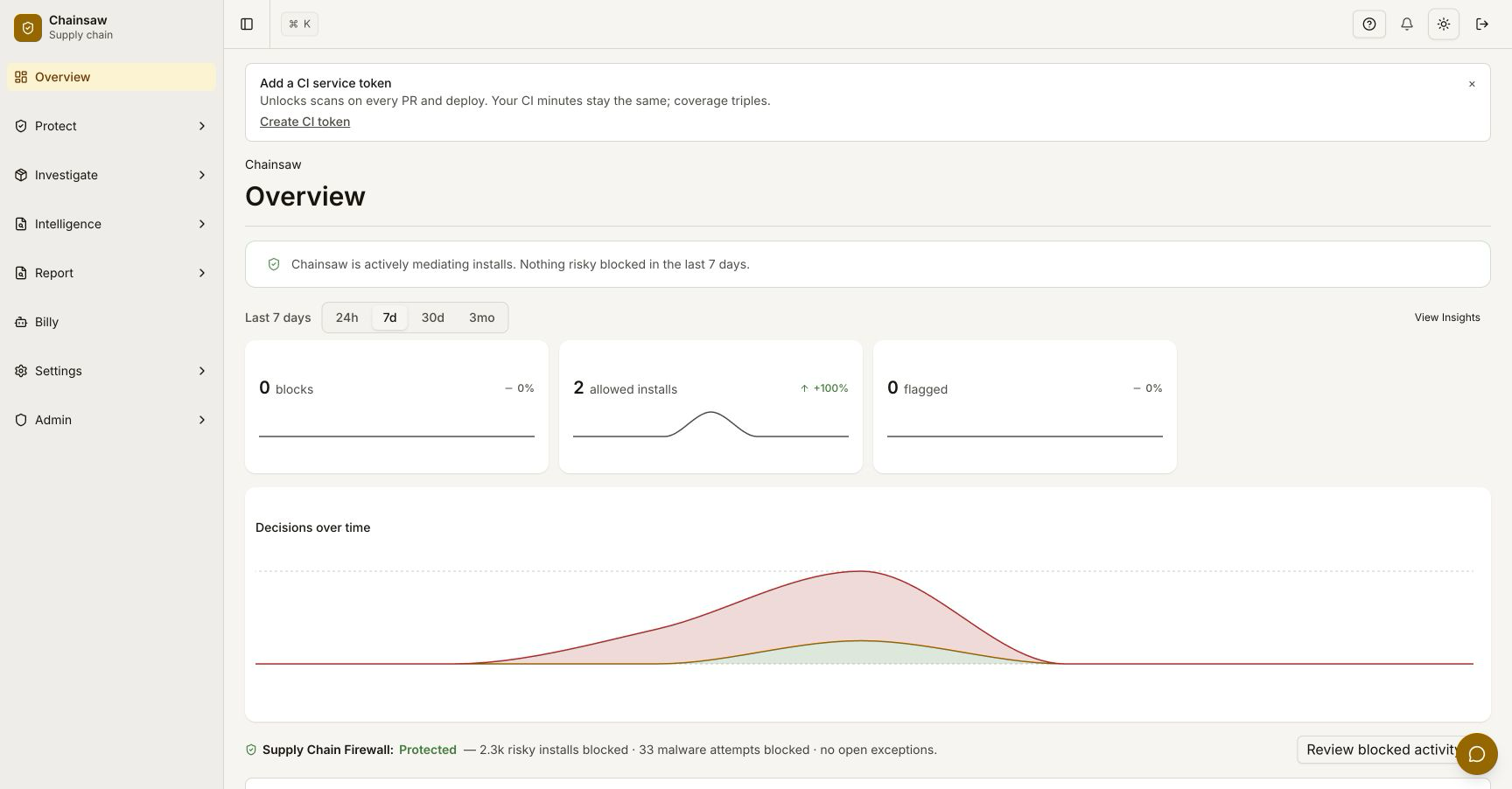Expand the Admin section chevron
The image size is (1512, 789).
pos(202,420)
